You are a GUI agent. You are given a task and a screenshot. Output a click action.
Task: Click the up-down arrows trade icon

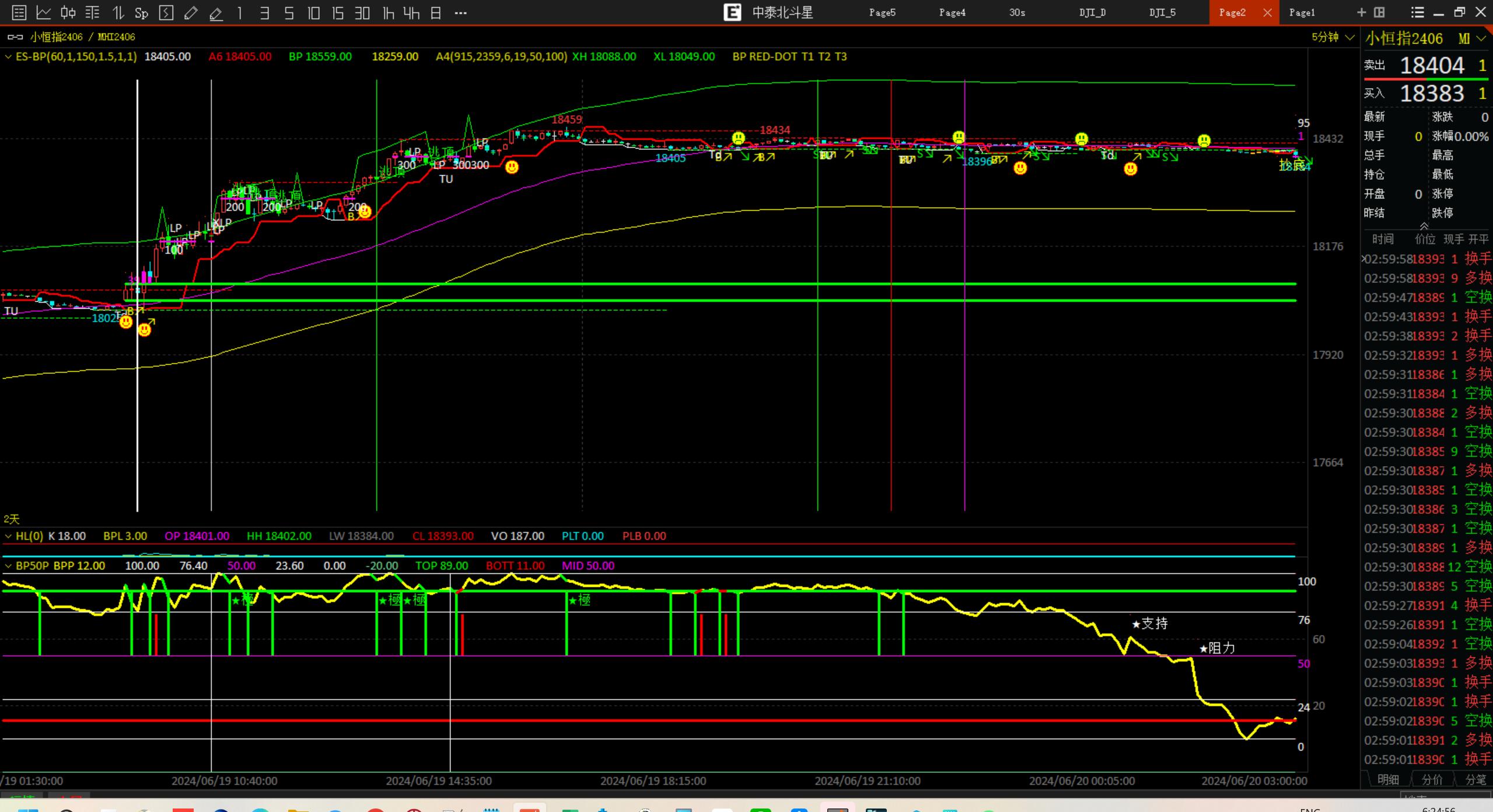point(118,12)
